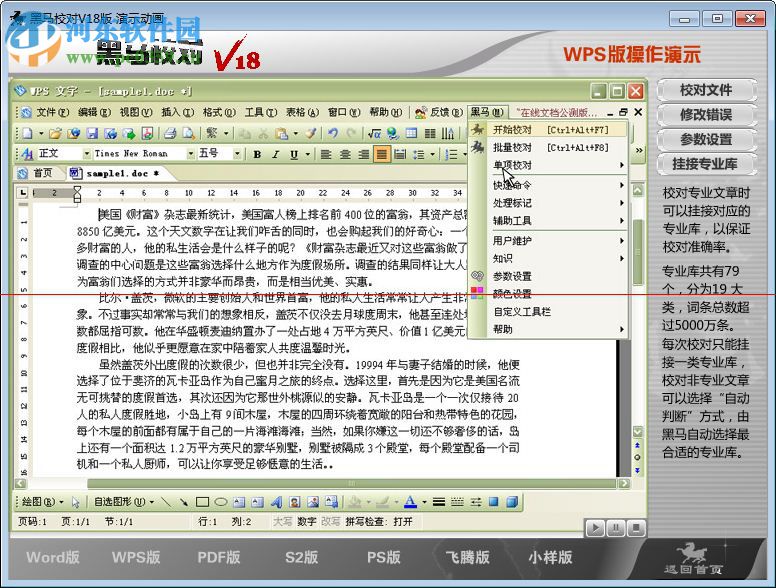Choose 开始校对 from the menu

[x=548, y=130]
